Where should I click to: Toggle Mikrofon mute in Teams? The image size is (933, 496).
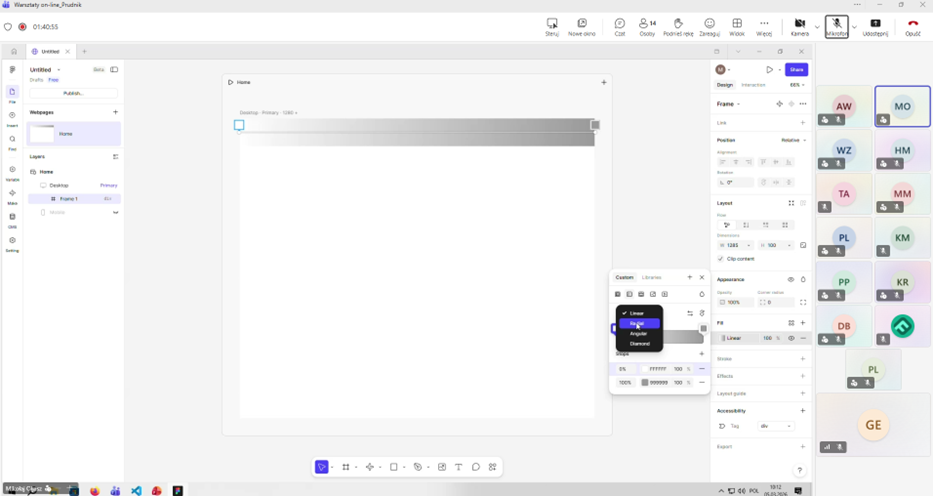click(x=836, y=24)
